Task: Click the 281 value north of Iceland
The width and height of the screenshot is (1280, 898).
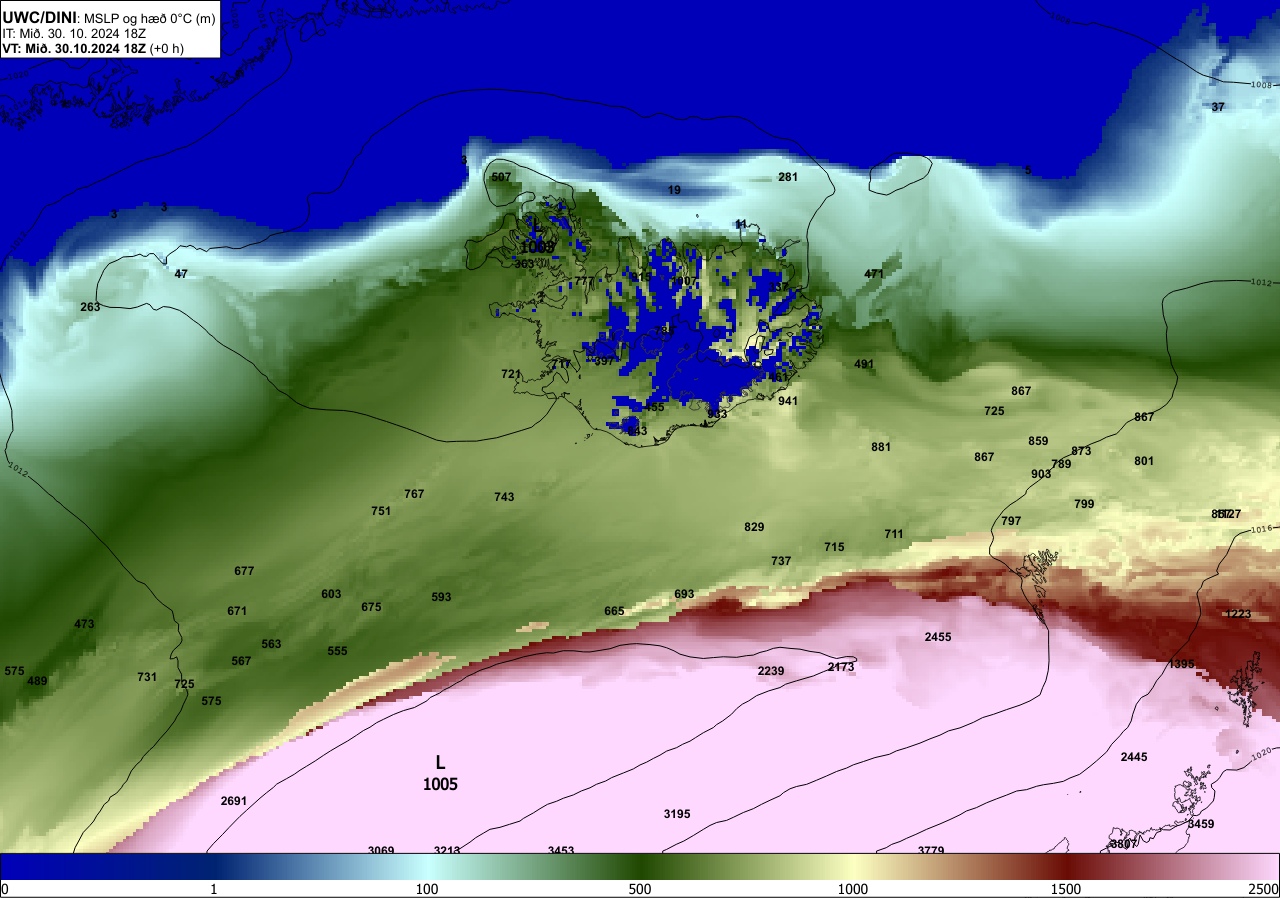Action: [788, 177]
